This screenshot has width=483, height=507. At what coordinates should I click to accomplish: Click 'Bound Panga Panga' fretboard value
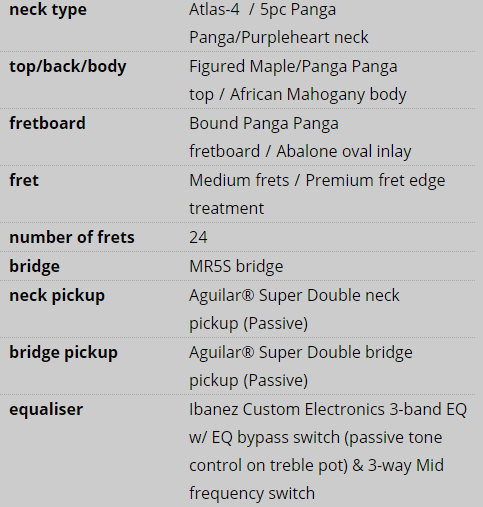click(264, 123)
